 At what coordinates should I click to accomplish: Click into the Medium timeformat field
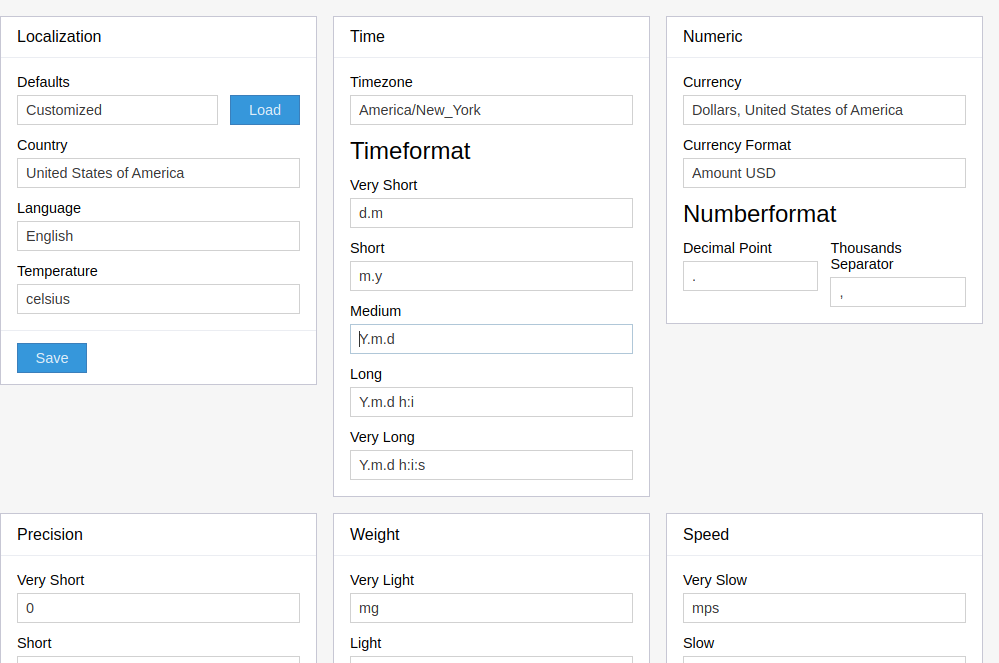(491, 339)
